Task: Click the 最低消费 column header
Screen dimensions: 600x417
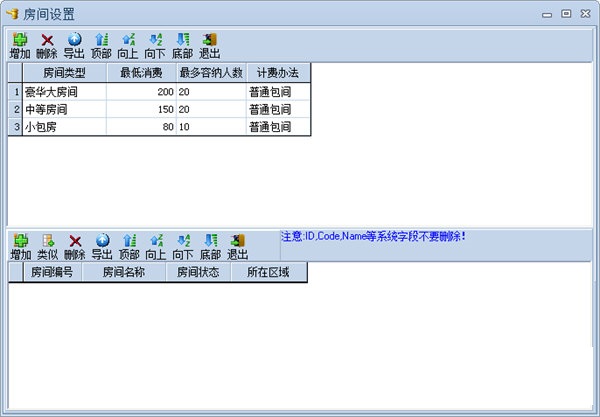Action: click(x=141, y=73)
